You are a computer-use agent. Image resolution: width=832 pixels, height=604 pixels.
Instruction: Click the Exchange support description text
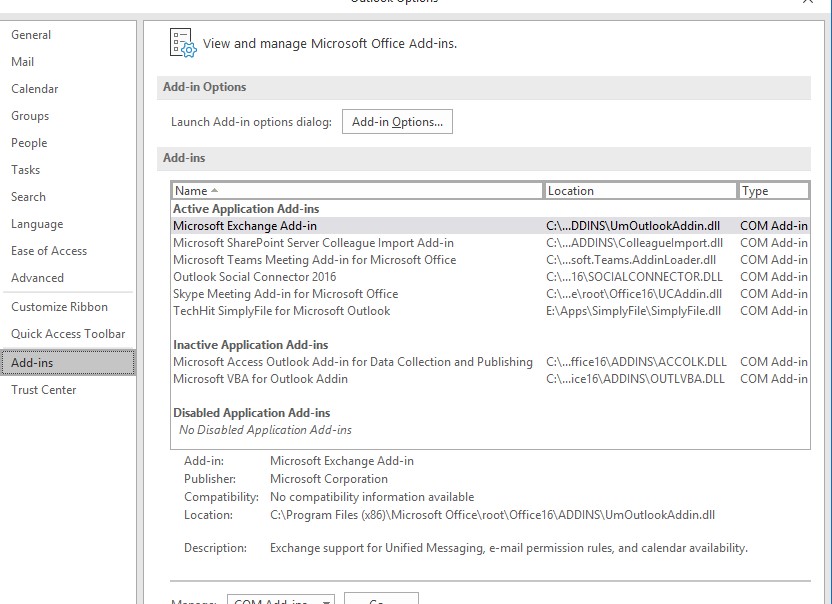coord(508,548)
